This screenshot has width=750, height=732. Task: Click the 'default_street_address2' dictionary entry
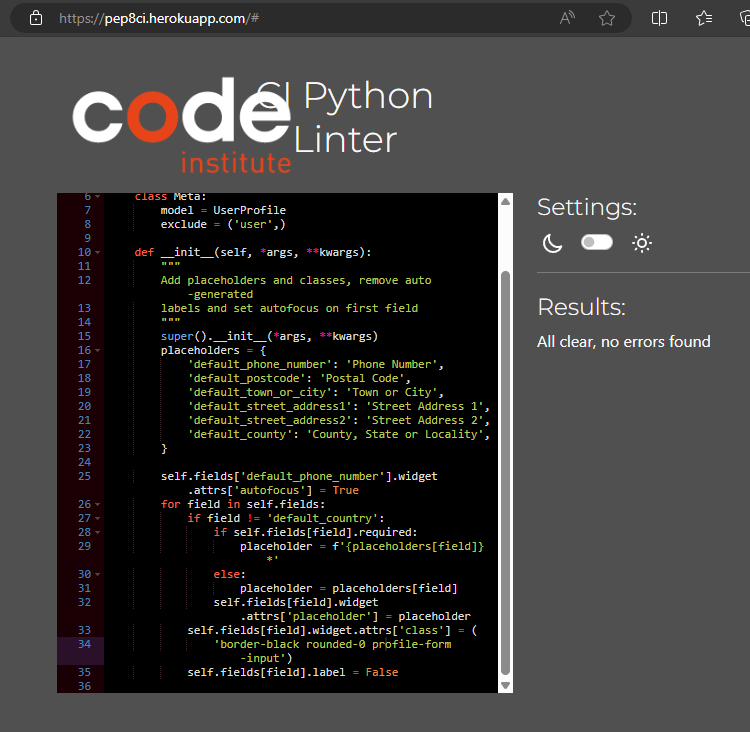coord(339,420)
